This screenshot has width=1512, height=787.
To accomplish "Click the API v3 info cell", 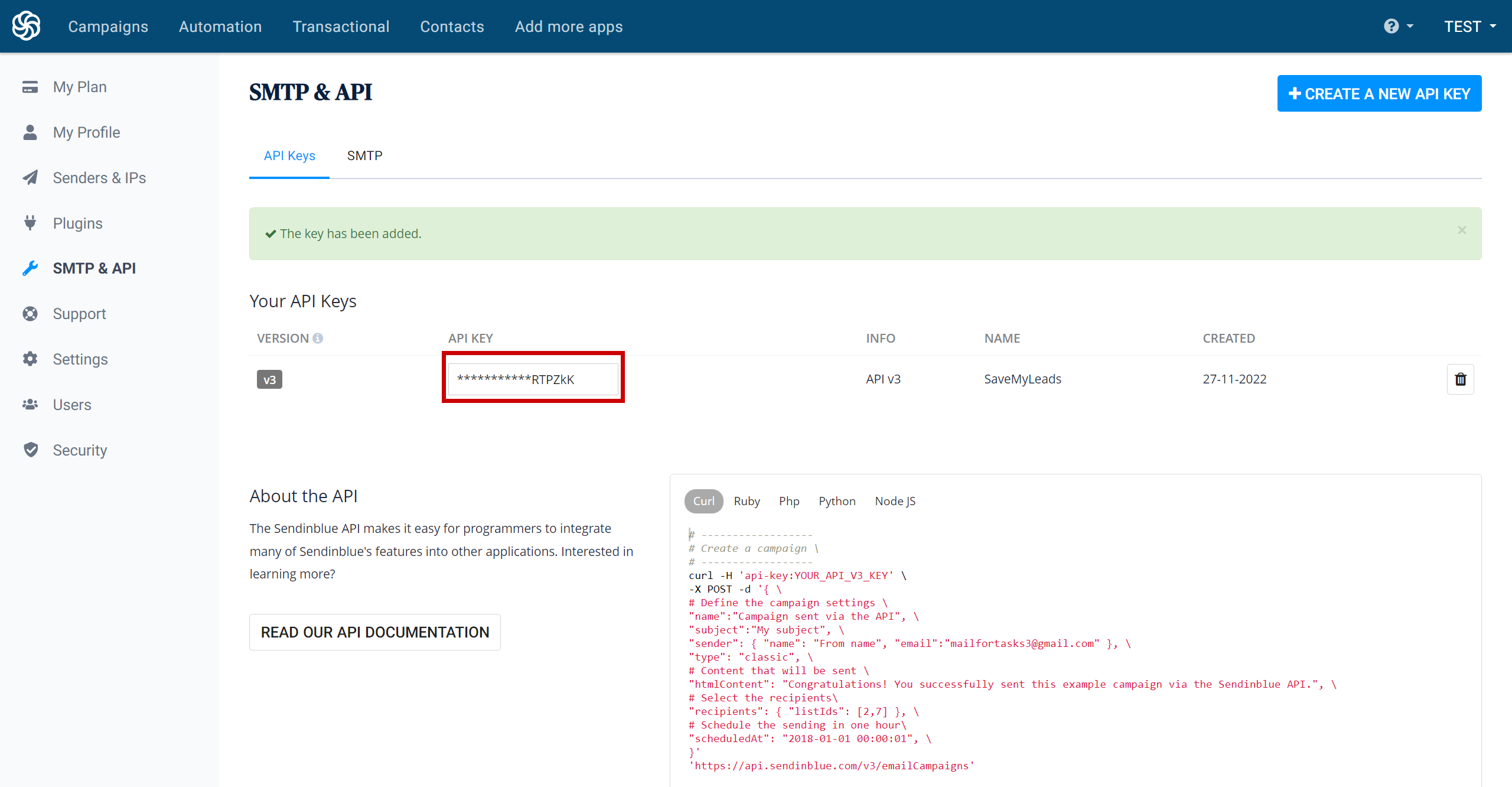I will [x=883, y=379].
